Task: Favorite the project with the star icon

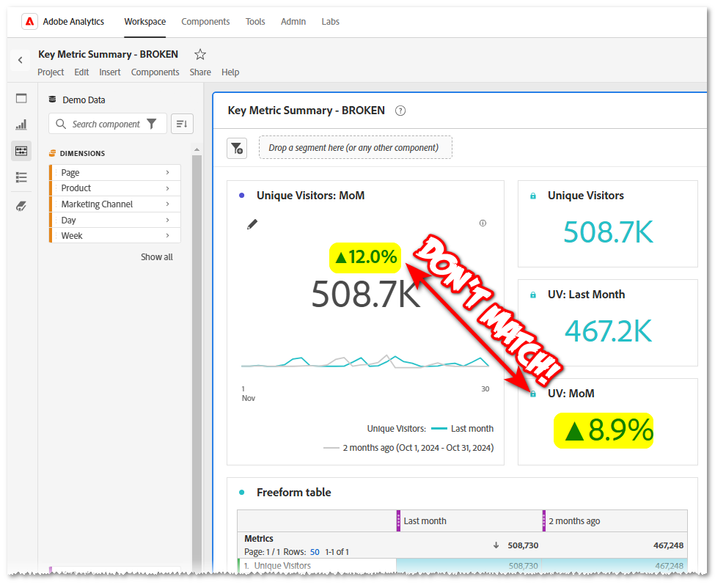Action: coord(200,55)
